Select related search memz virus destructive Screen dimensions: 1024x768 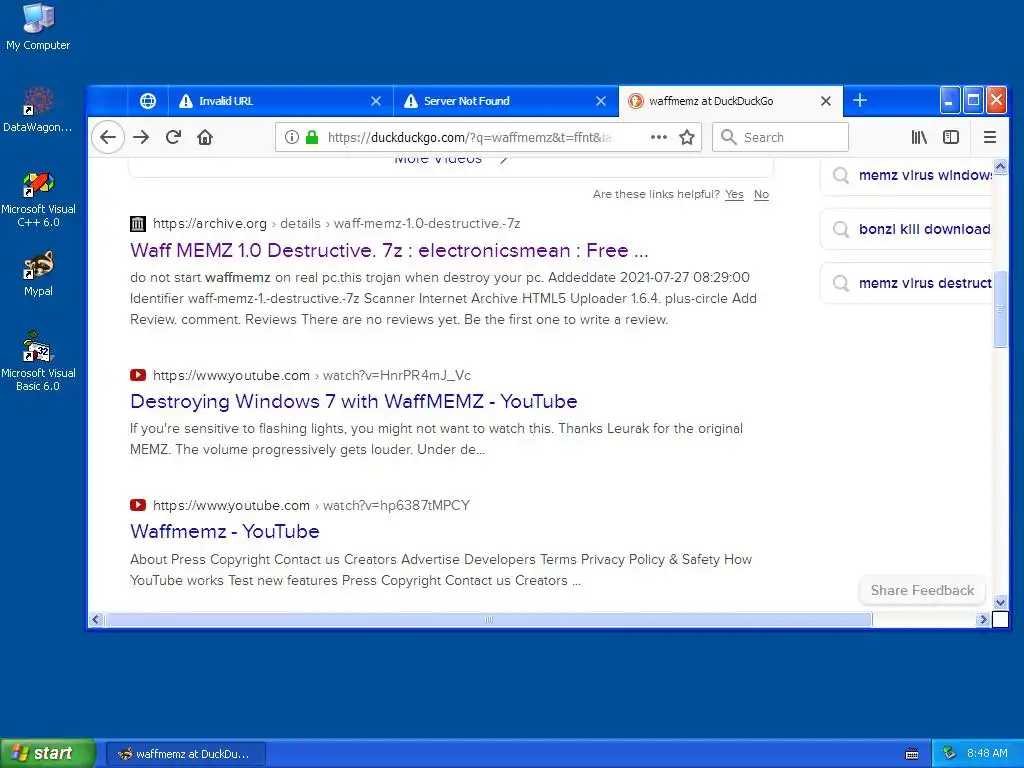tap(908, 283)
